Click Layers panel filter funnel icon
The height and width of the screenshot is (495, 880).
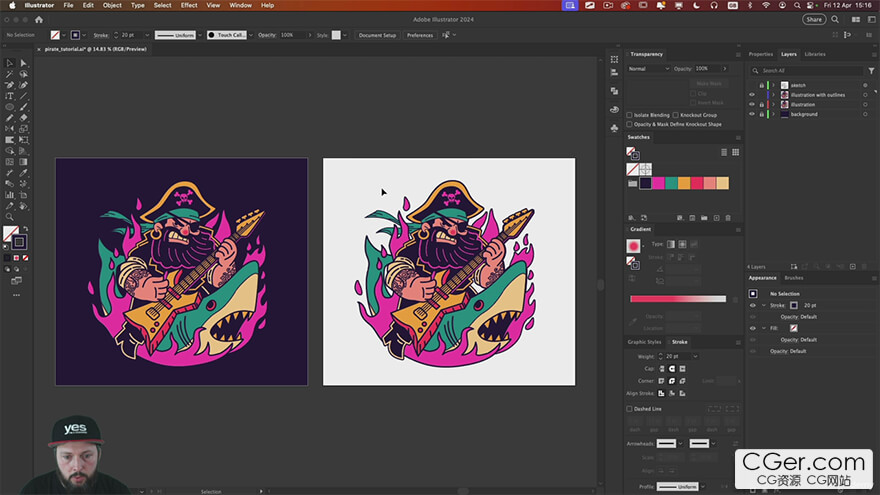871,71
